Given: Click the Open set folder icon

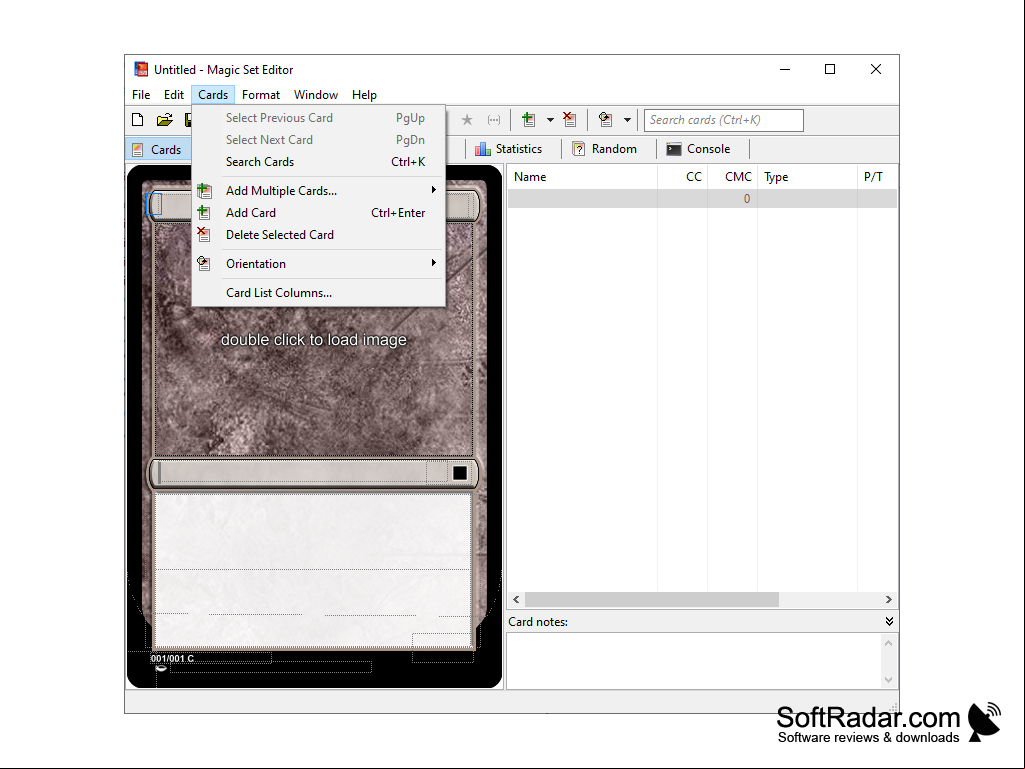Looking at the screenshot, I should (x=164, y=120).
